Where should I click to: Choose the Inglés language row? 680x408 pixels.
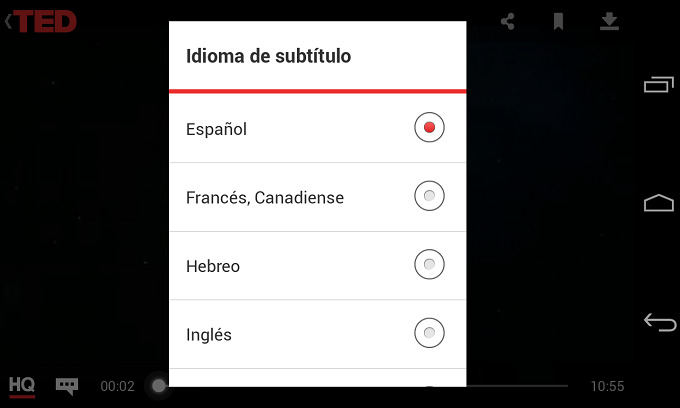(300, 334)
